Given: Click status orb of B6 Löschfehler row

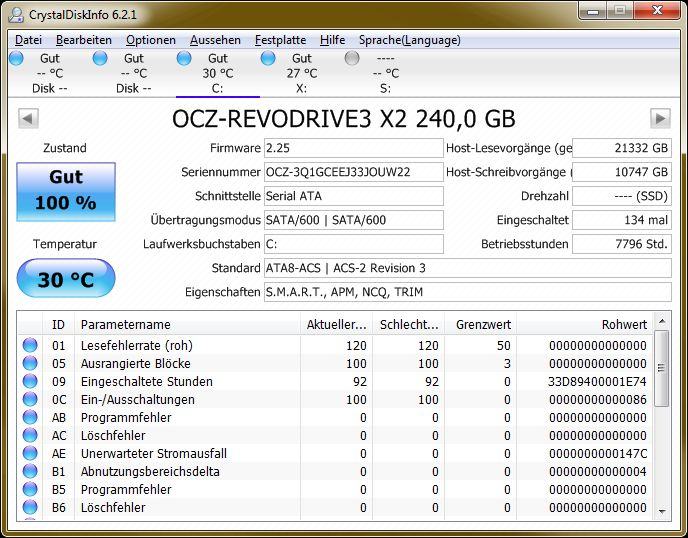Looking at the screenshot, I should (30, 507).
